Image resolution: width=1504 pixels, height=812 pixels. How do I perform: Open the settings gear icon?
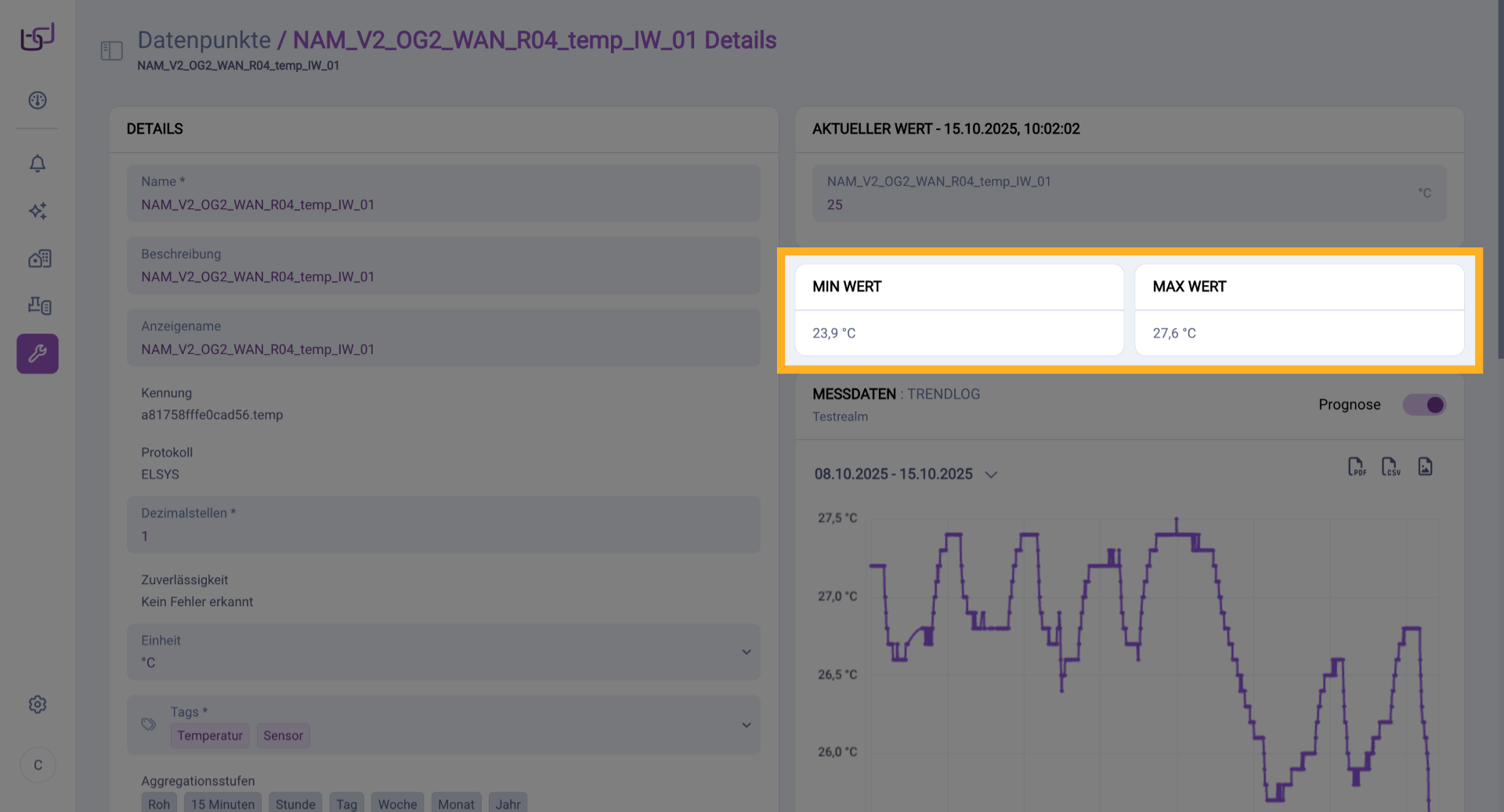pos(38,705)
